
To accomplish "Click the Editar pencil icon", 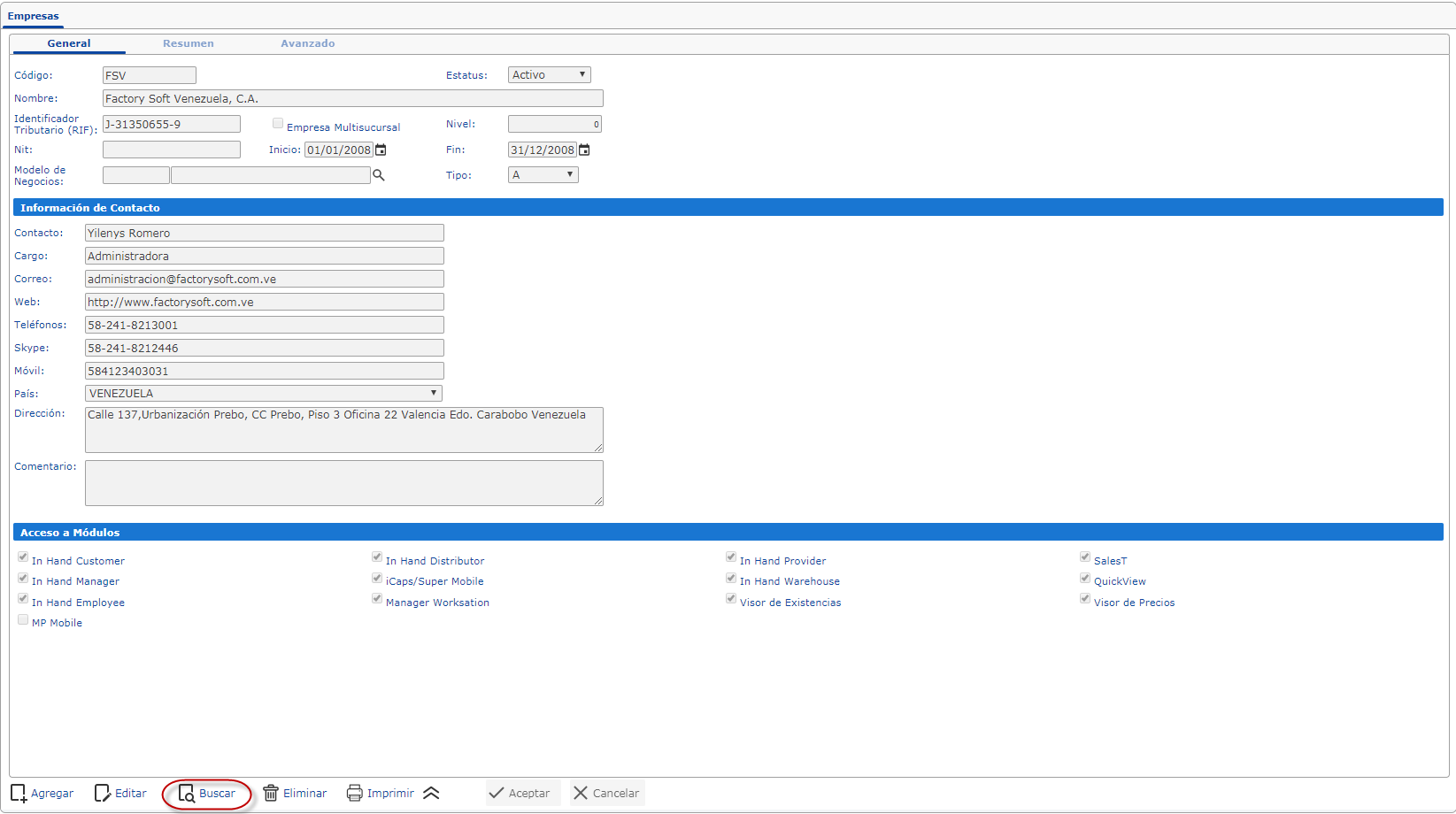I will (103, 794).
